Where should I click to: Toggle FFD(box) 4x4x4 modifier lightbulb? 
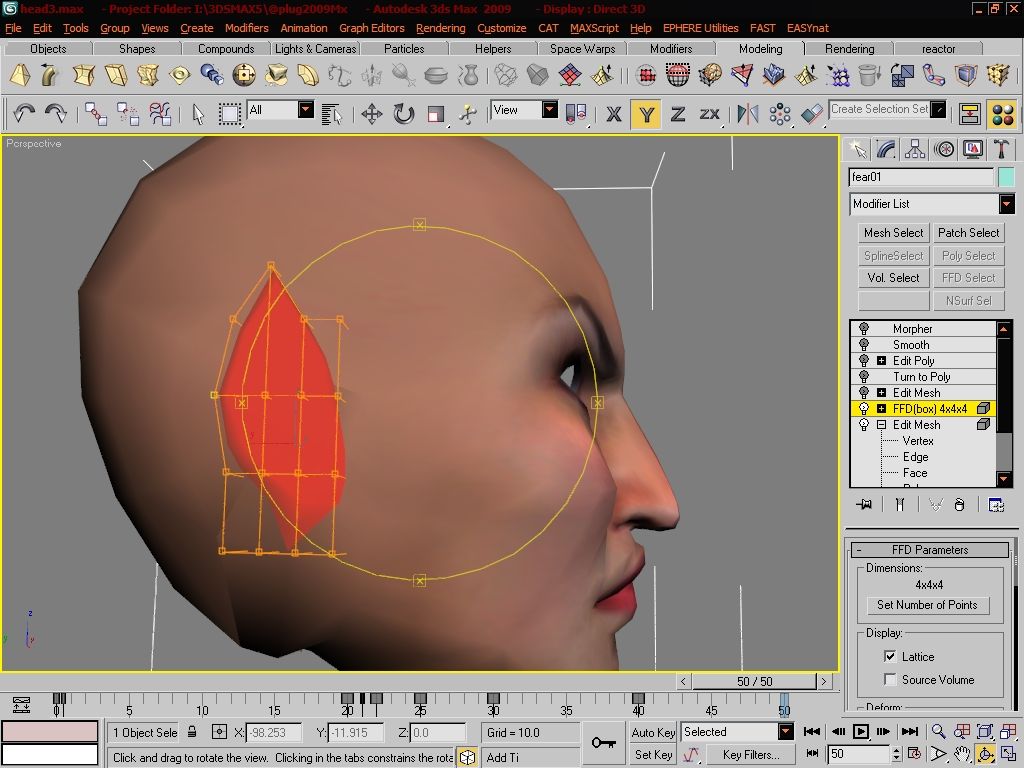tap(864, 408)
